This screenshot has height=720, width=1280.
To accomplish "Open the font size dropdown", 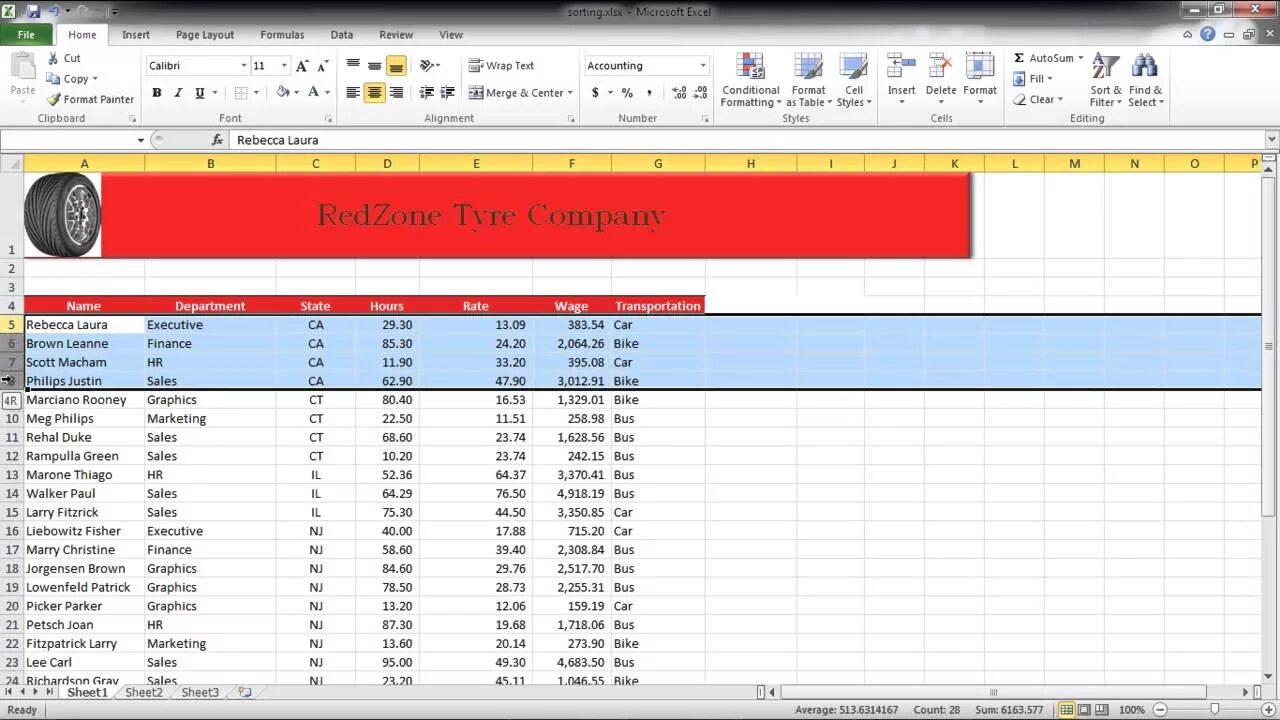I will click(284, 66).
